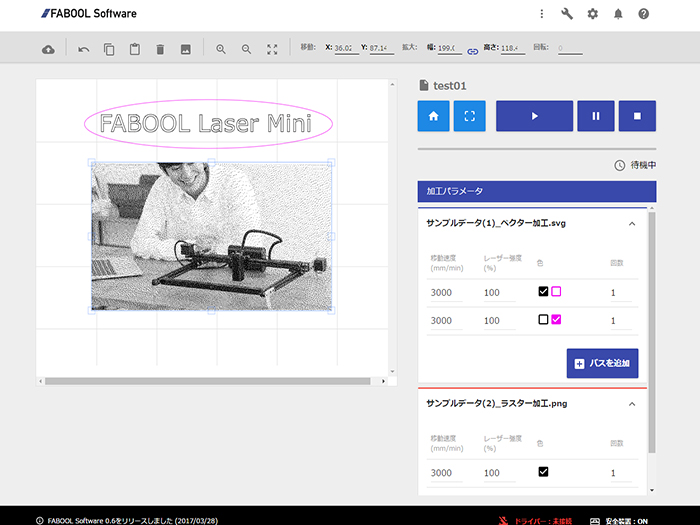Image resolution: width=700 pixels, height=525 pixels.
Task: Click the 安全装置 : ON status text
Action: [626, 521]
